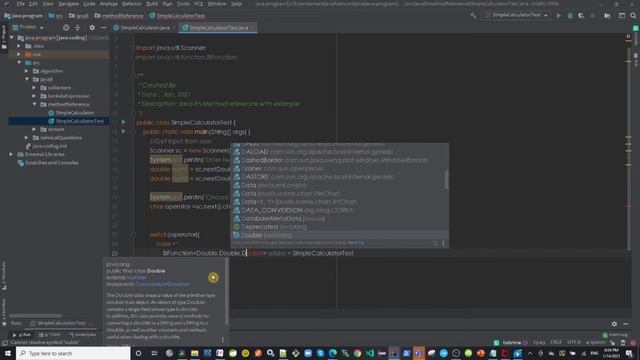This screenshot has height=360, width=640.
Task: Open Visual Studio Code from the taskbar
Action: pyautogui.click(x=370, y=353)
